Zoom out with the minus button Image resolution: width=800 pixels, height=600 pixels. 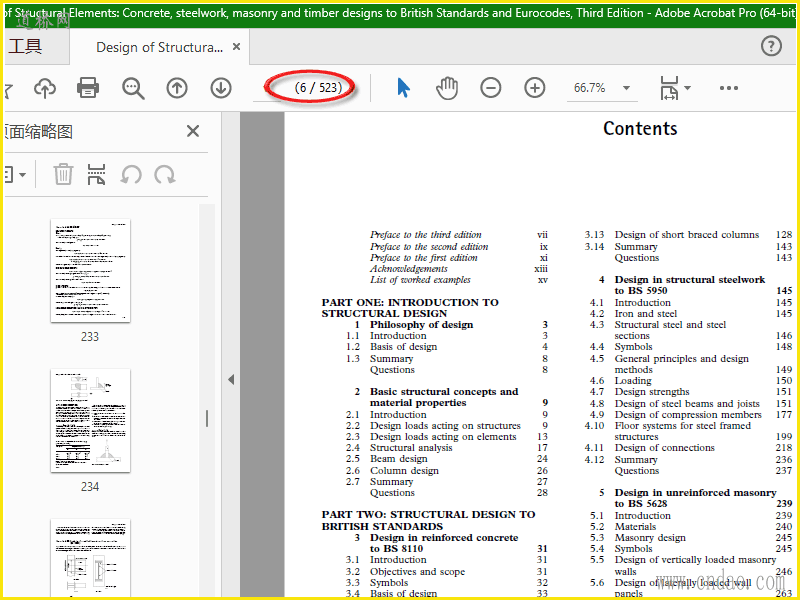pyautogui.click(x=491, y=88)
